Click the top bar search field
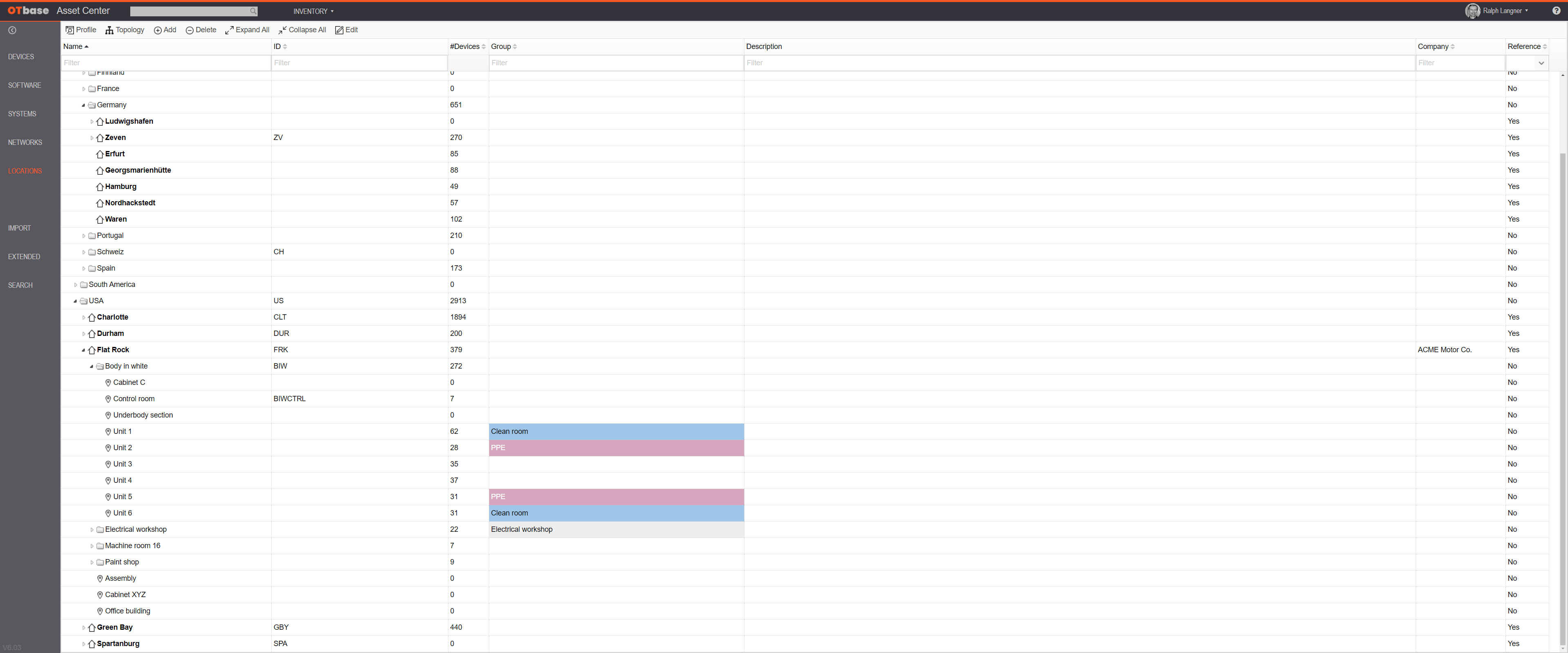 194,11
